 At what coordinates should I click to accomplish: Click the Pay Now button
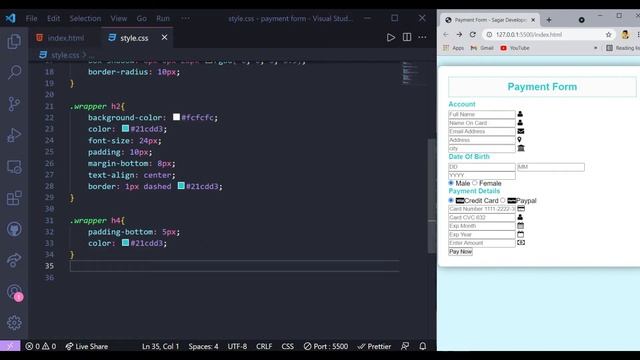click(460, 252)
